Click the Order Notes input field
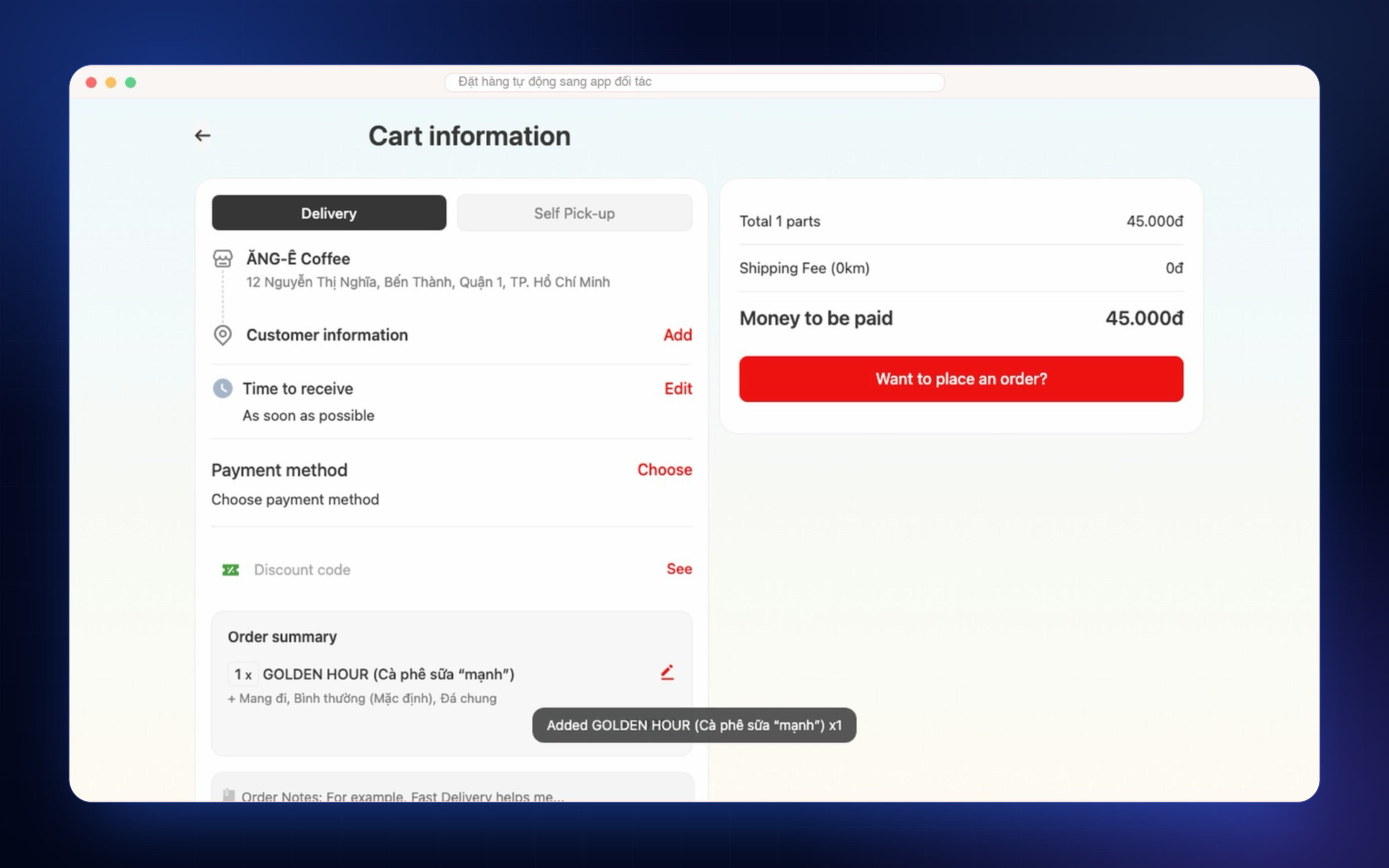 (452, 788)
